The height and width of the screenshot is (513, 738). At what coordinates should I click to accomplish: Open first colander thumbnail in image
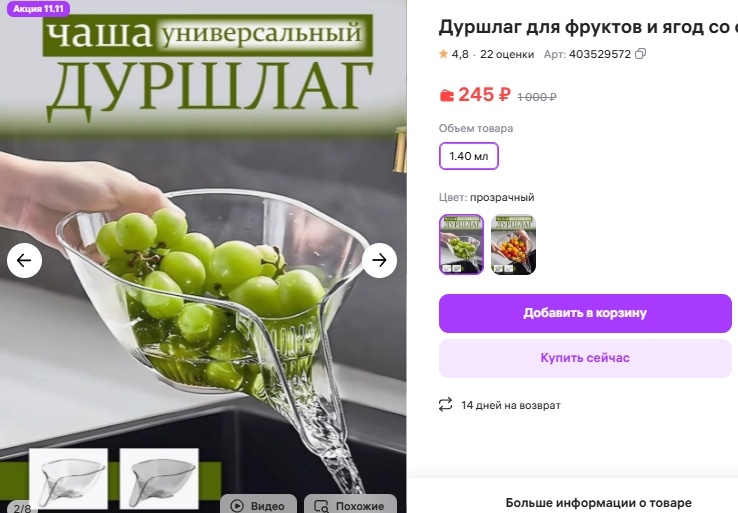pyautogui.click(x=69, y=479)
